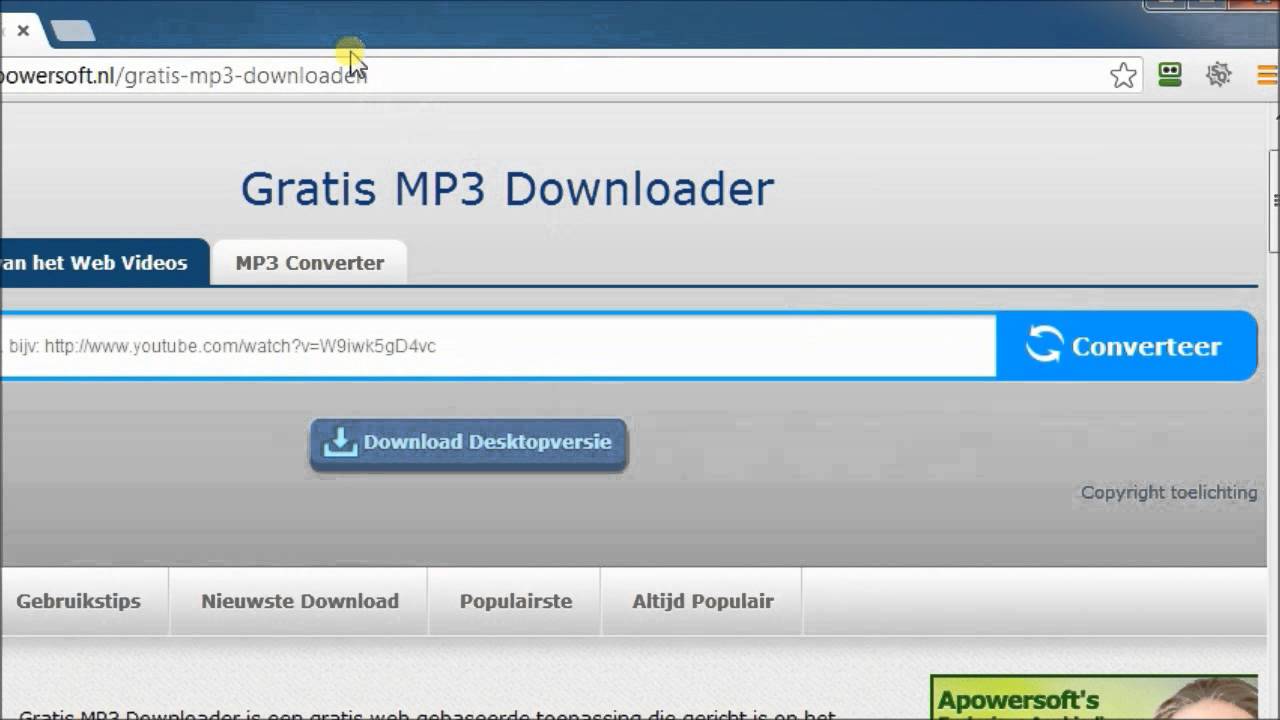1280x720 pixels.
Task: Click the green robot extension icon
Action: click(1170, 74)
